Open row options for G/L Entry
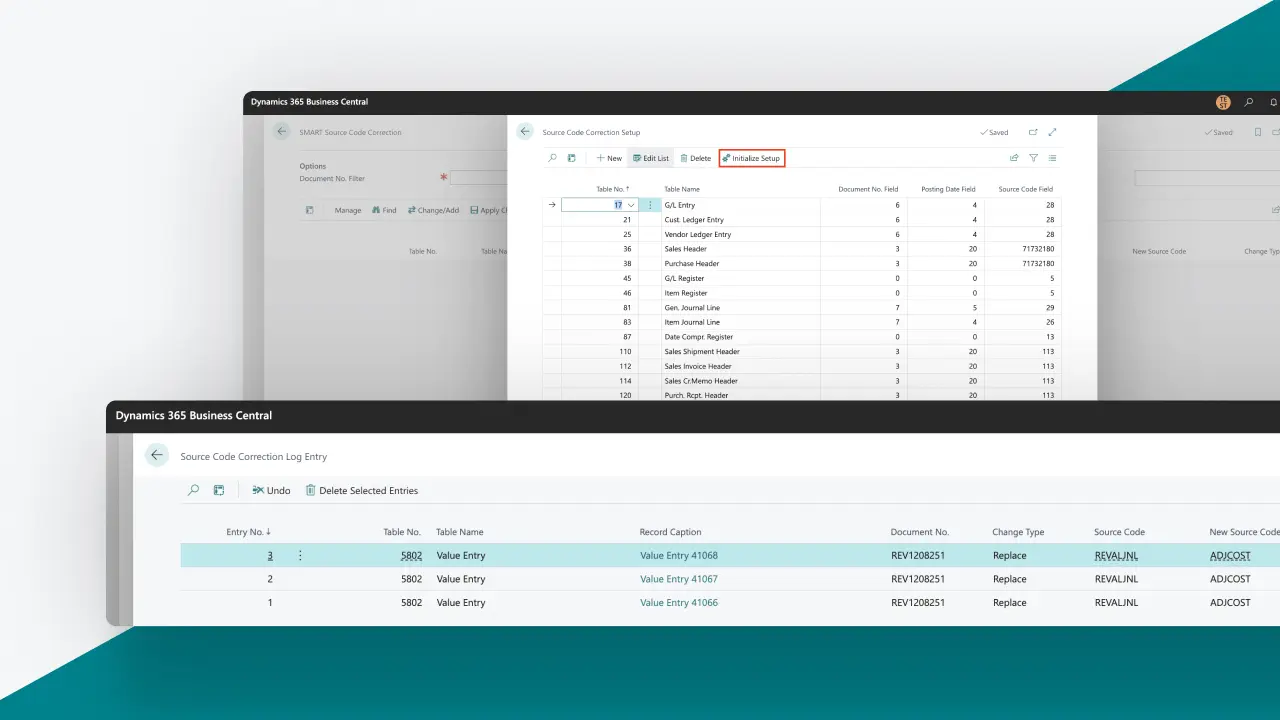Viewport: 1280px width, 720px height. coord(650,205)
